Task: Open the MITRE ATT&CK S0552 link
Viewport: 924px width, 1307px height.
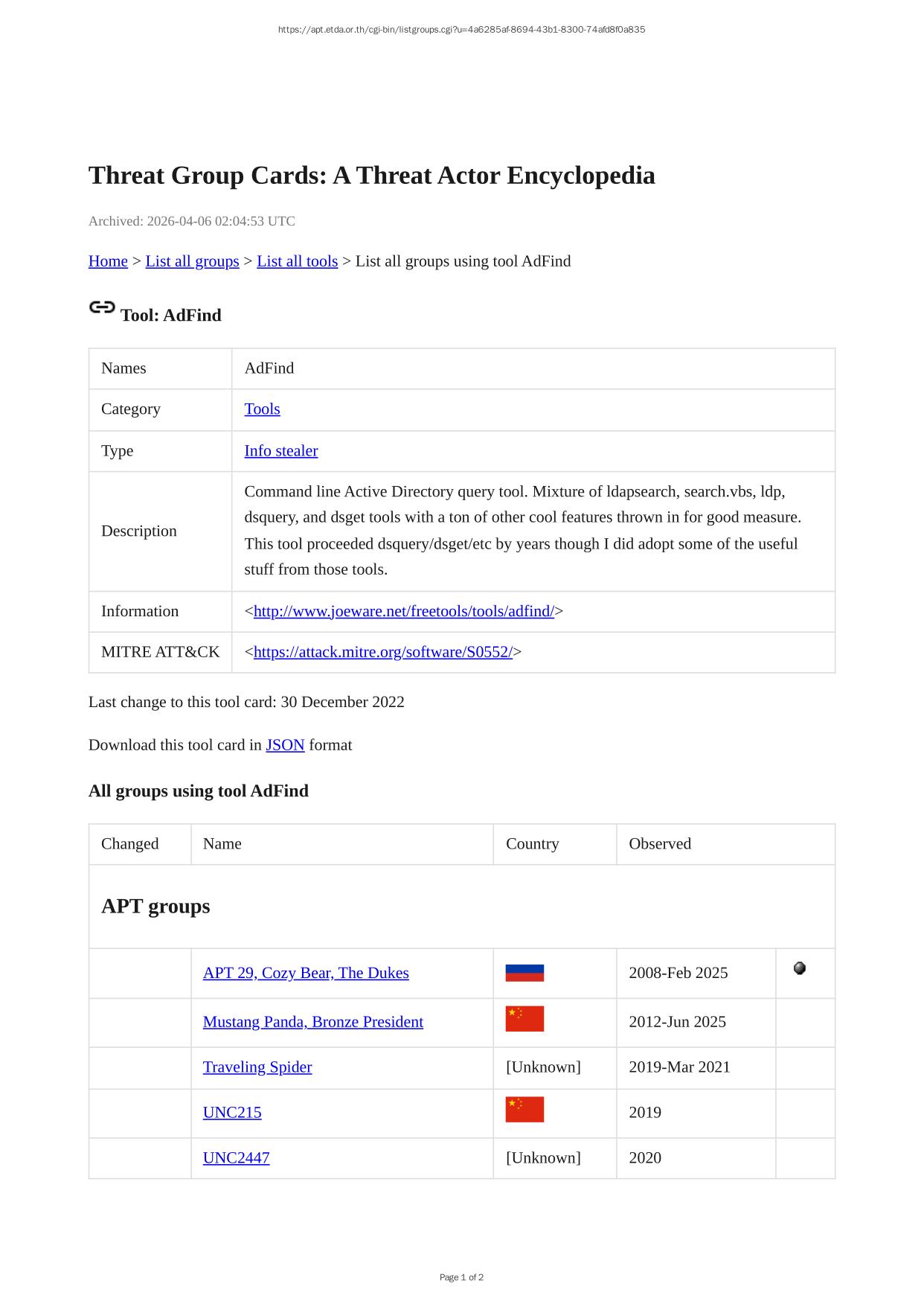Action: [382, 653]
